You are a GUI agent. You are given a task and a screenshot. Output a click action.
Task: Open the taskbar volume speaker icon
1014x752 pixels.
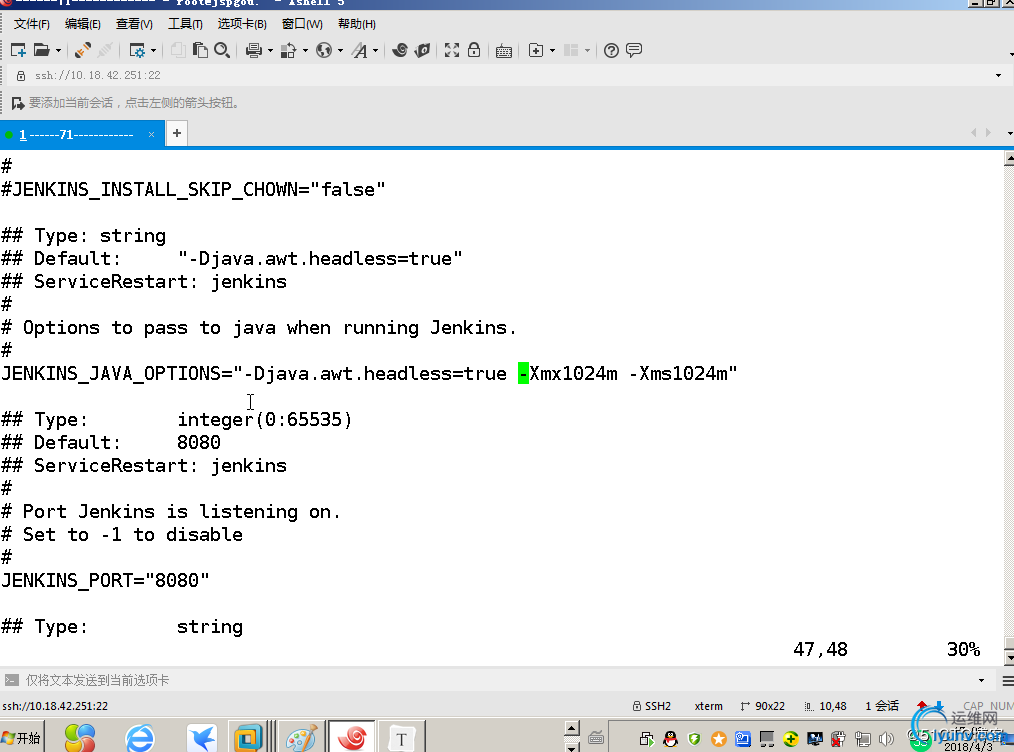pyautogui.click(x=887, y=739)
